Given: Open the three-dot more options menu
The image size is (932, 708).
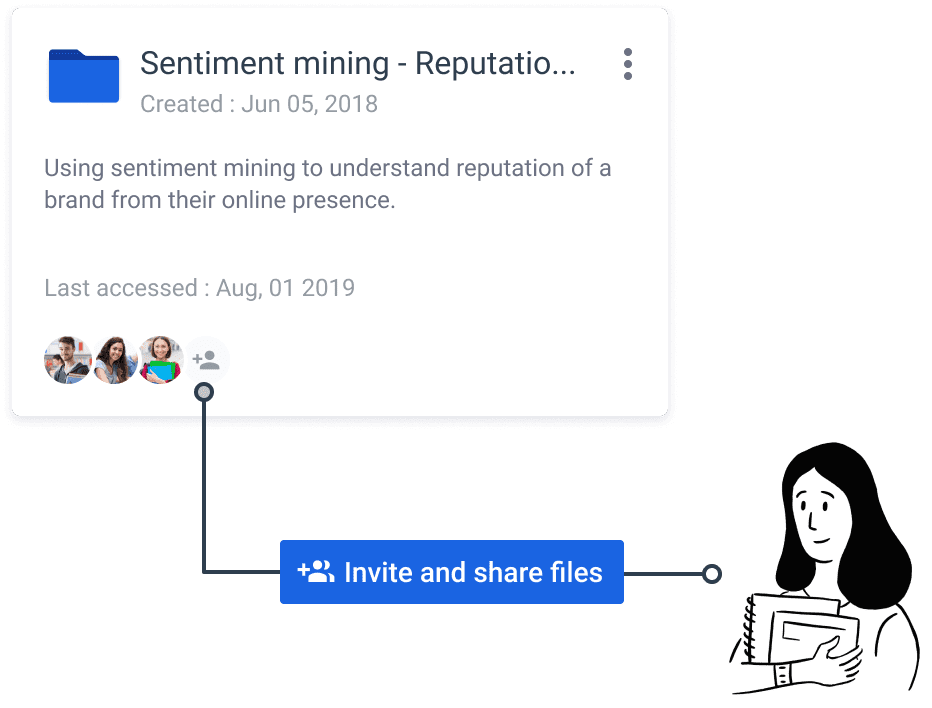Looking at the screenshot, I should [x=627, y=64].
